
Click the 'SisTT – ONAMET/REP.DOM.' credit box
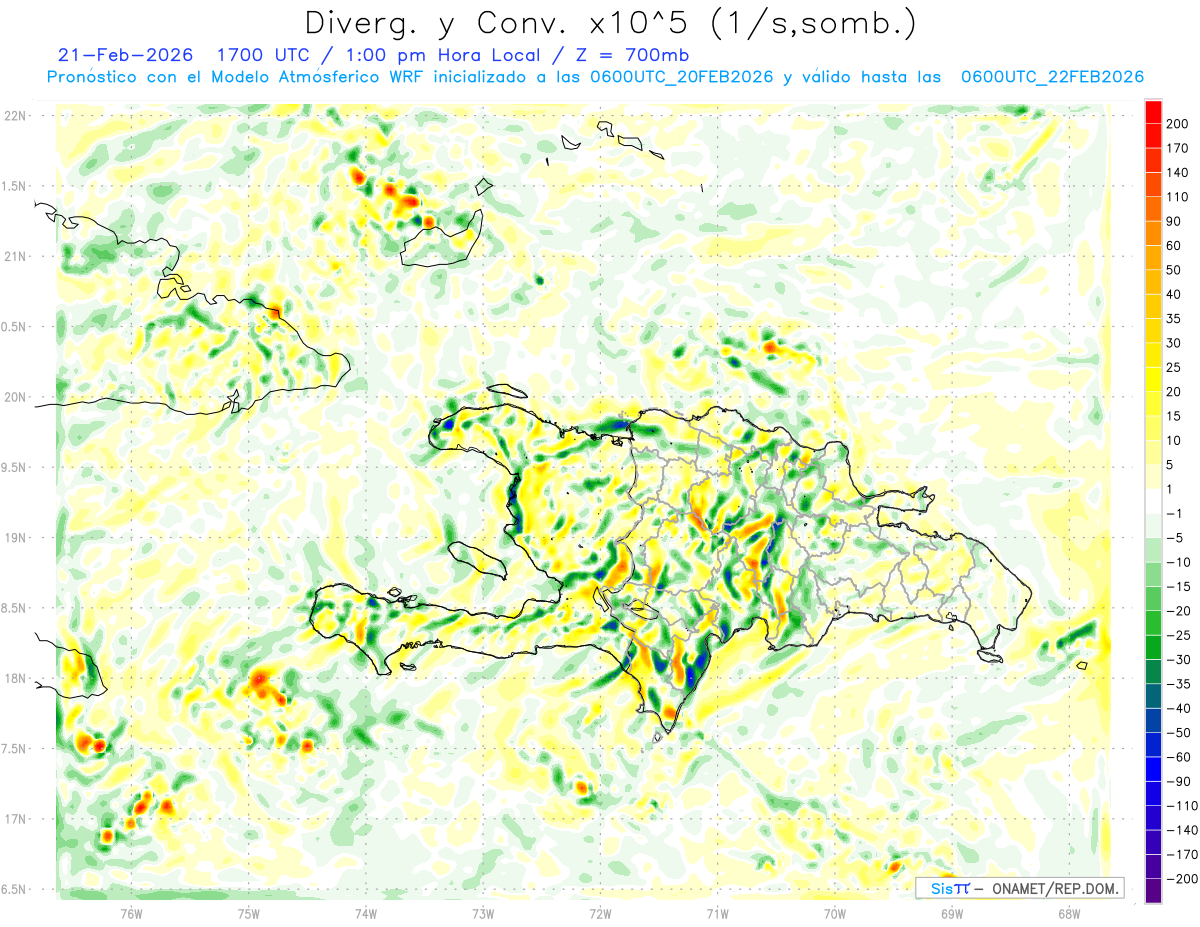click(x=1020, y=888)
